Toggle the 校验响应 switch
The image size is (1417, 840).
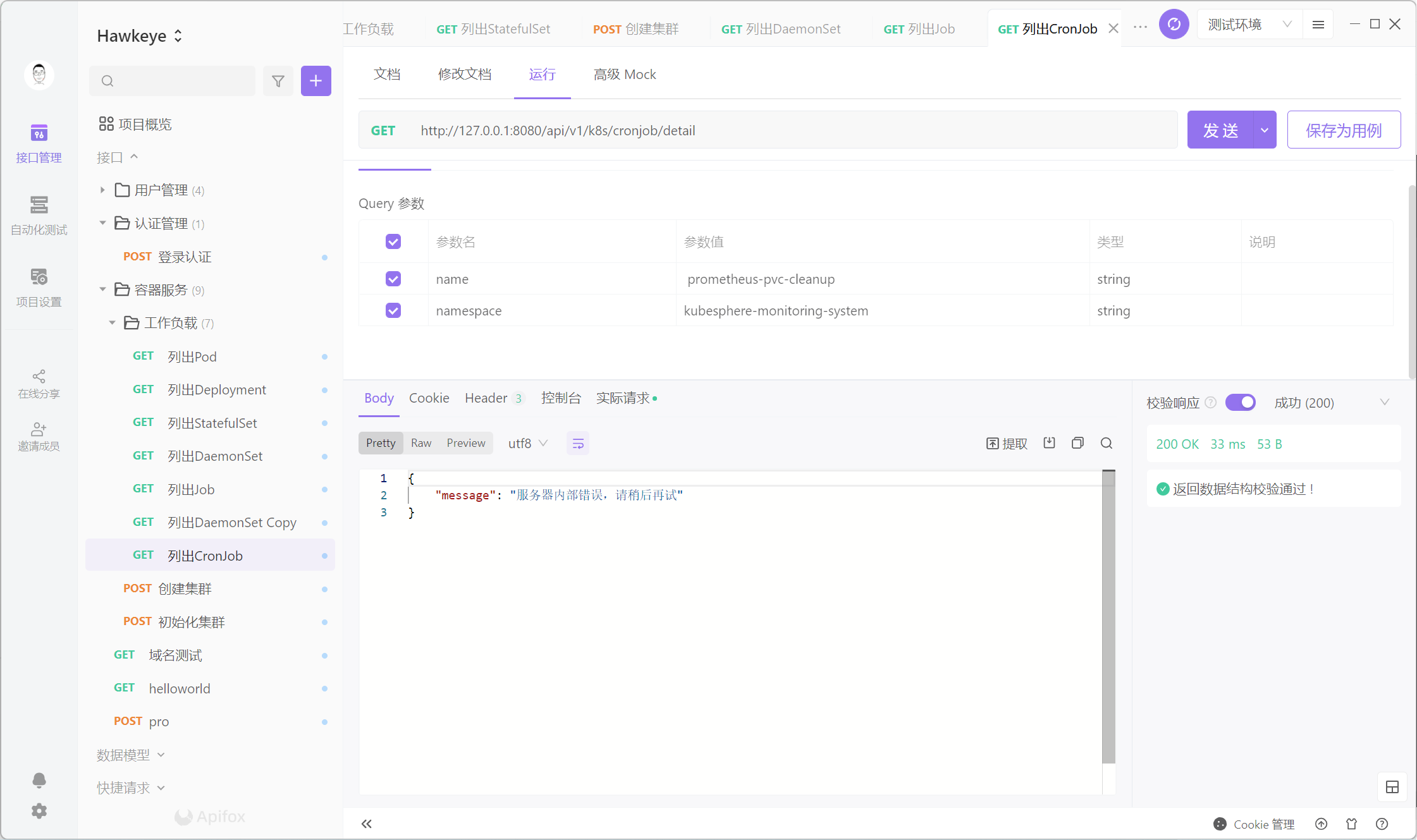(x=1241, y=403)
